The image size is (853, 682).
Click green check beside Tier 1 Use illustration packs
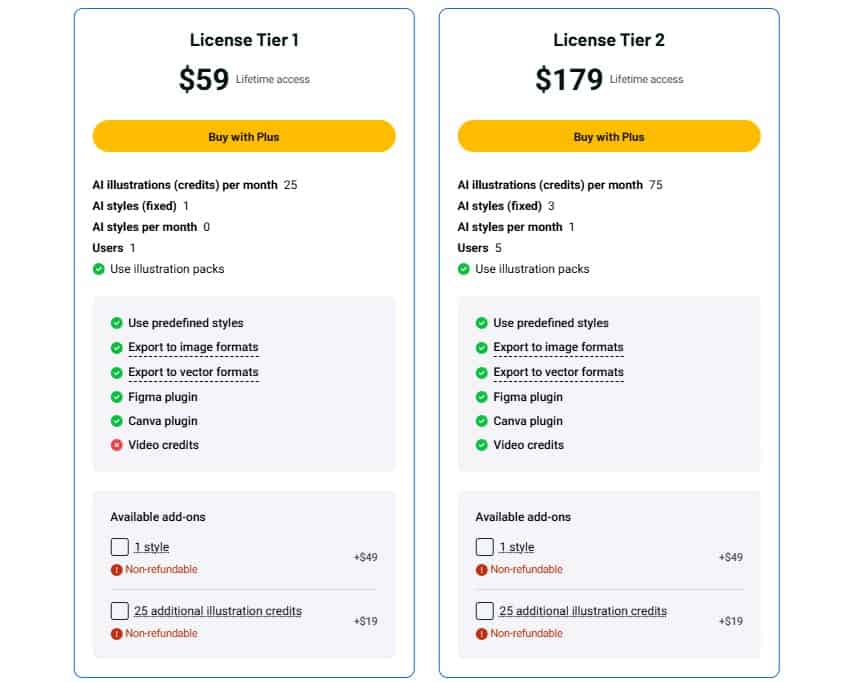tap(98, 269)
